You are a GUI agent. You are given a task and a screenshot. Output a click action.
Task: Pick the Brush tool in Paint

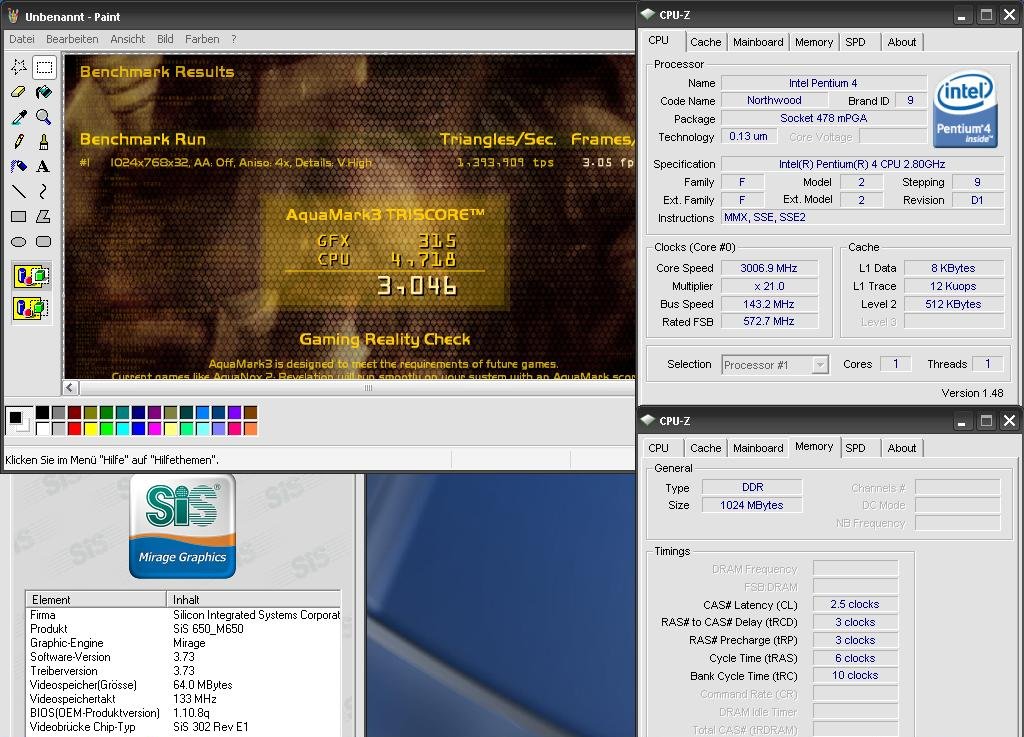44,142
